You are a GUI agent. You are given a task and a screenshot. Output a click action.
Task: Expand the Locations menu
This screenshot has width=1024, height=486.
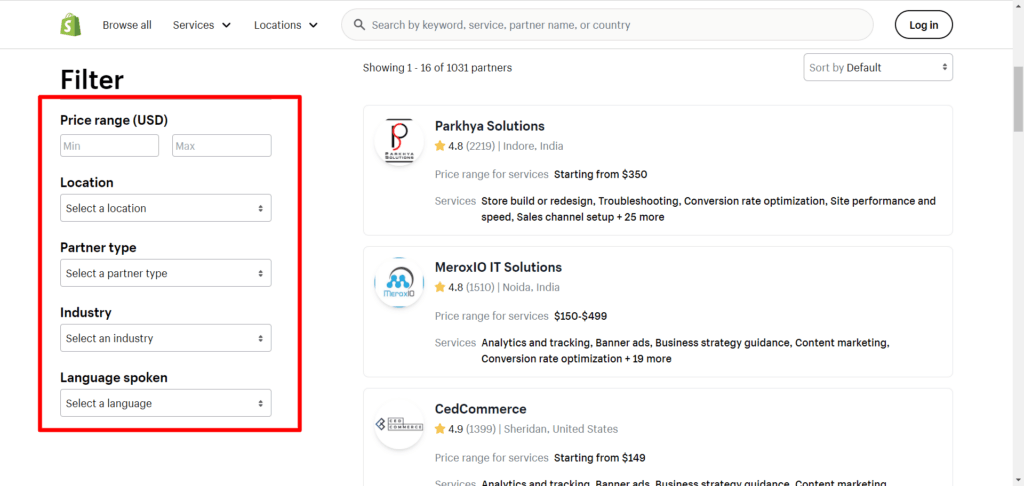[286, 25]
